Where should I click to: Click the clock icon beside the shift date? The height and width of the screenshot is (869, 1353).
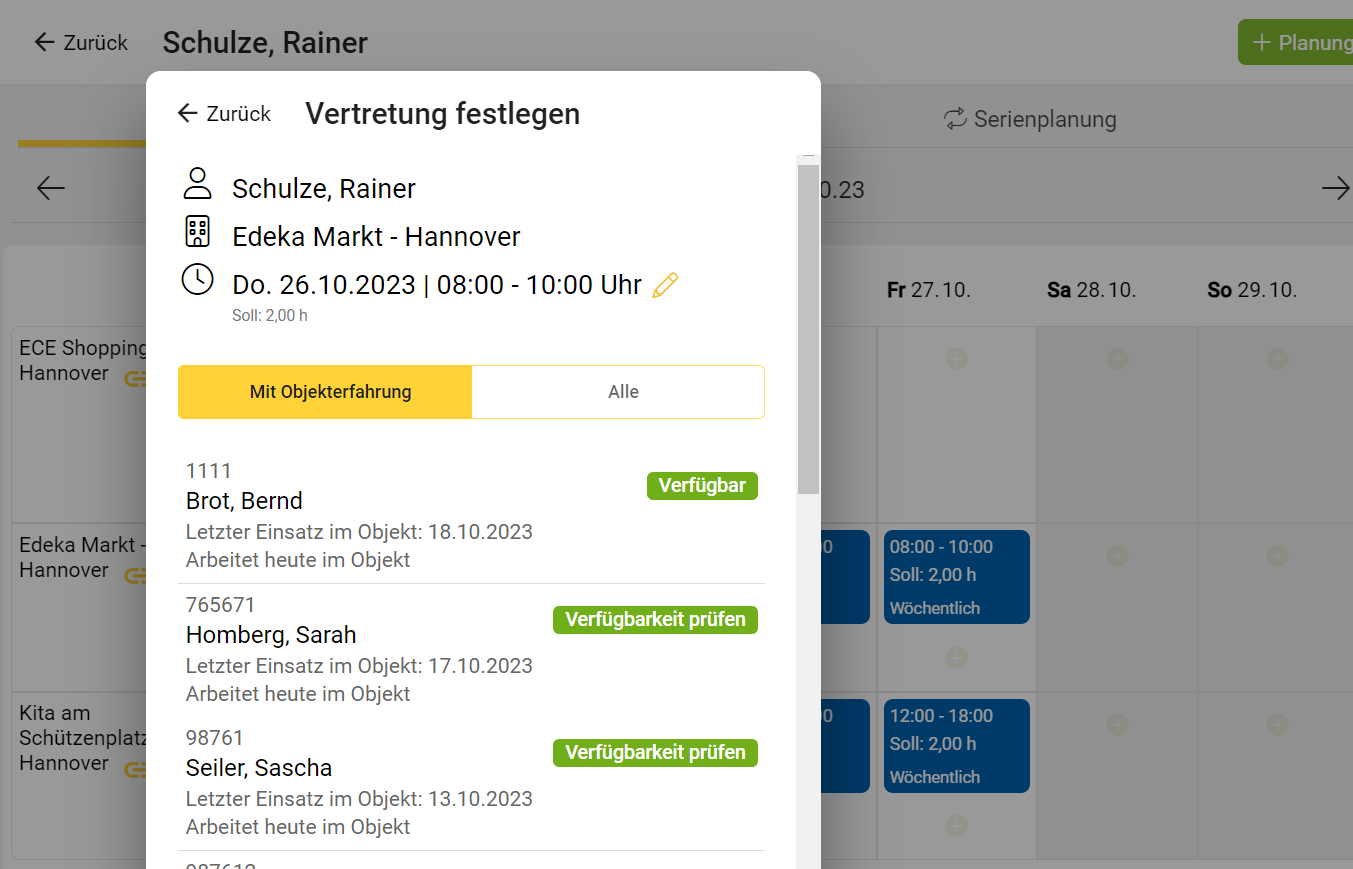point(198,279)
